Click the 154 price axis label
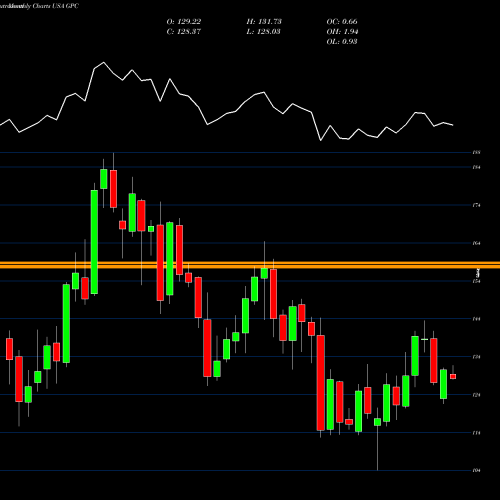This screenshot has width=500, height=500. coord(476,281)
